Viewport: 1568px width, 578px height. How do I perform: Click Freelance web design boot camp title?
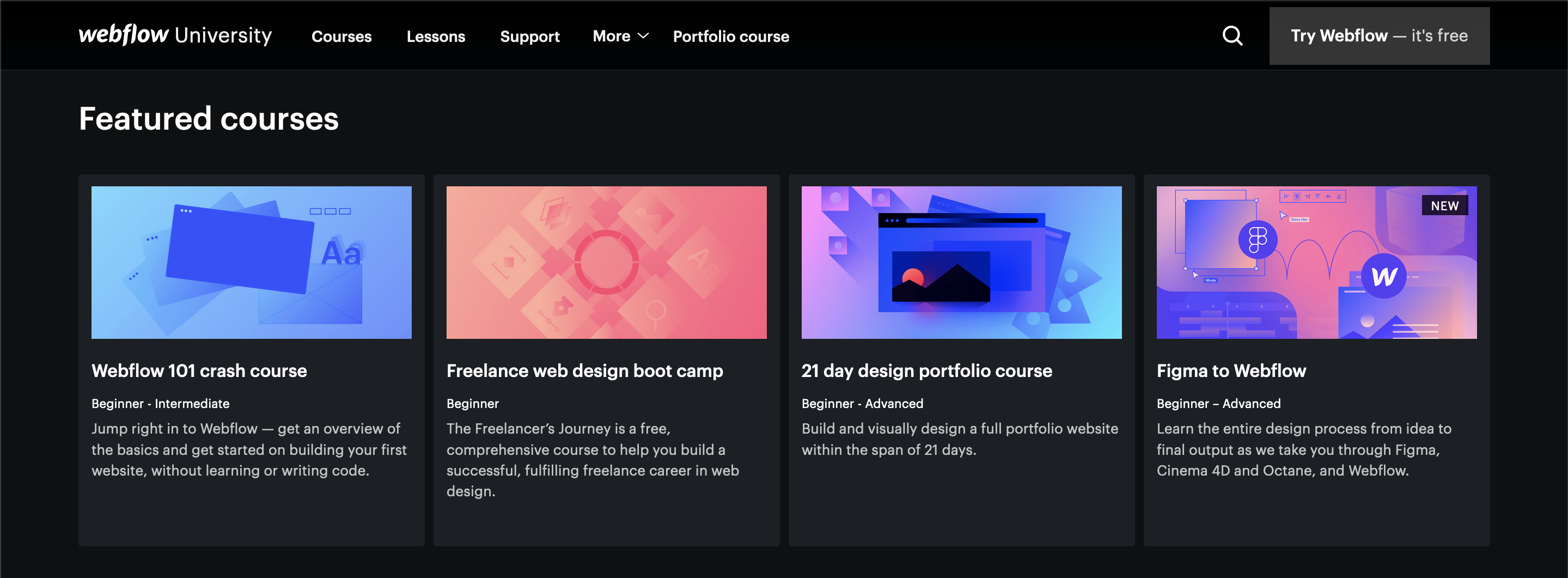(x=584, y=371)
